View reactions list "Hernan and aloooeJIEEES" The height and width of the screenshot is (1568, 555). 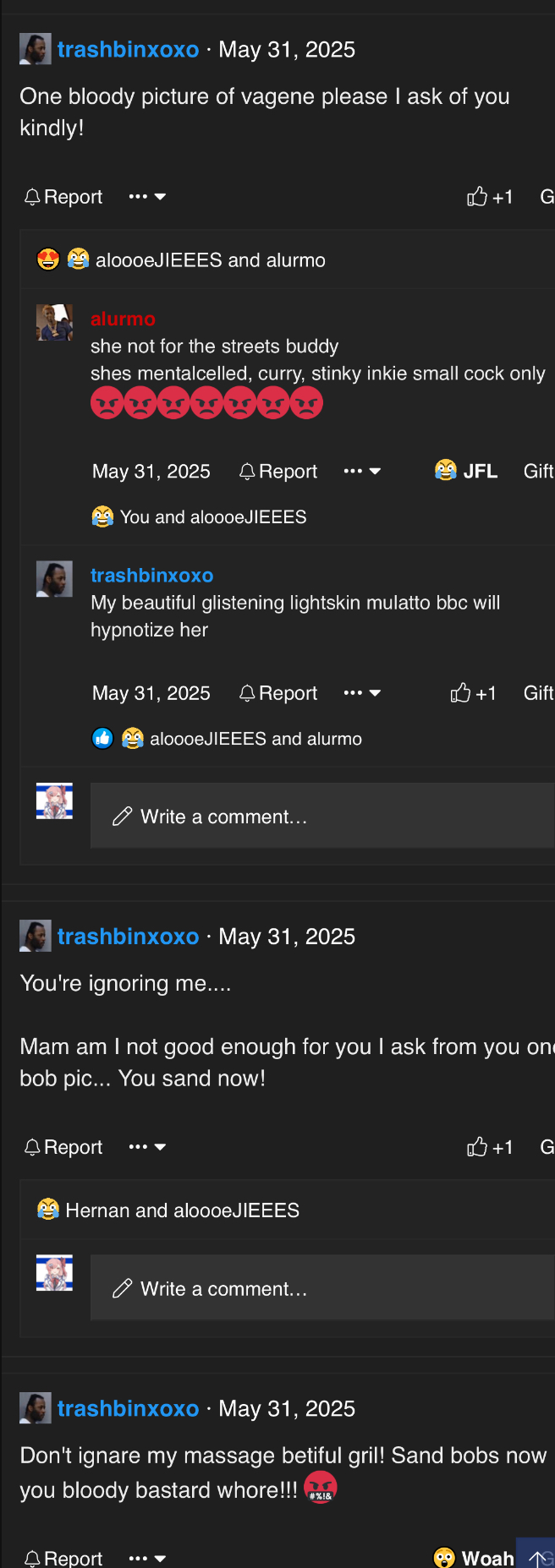[182, 1210]
